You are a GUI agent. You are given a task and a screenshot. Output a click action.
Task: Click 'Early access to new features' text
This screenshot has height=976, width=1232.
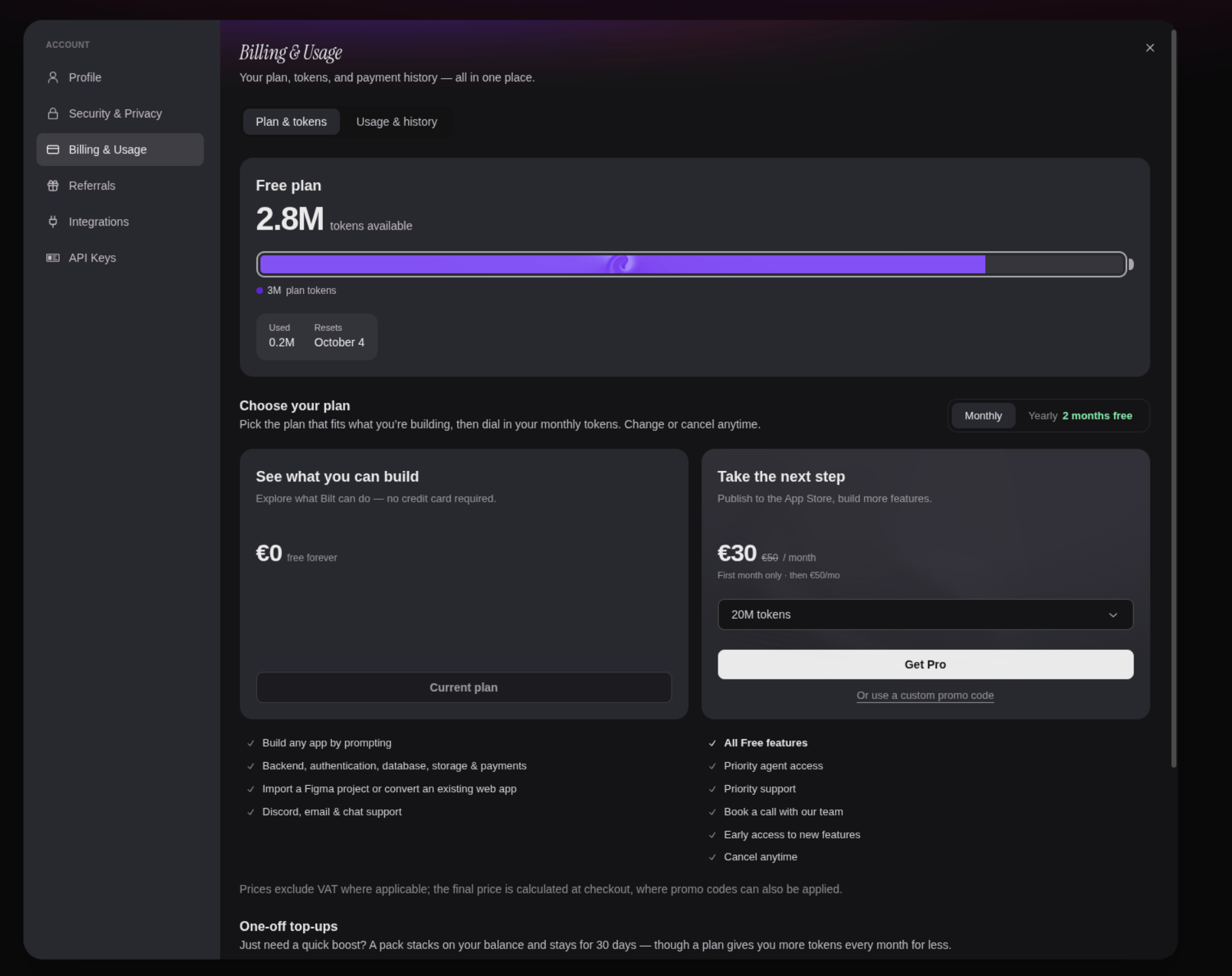tap(792, 835)
